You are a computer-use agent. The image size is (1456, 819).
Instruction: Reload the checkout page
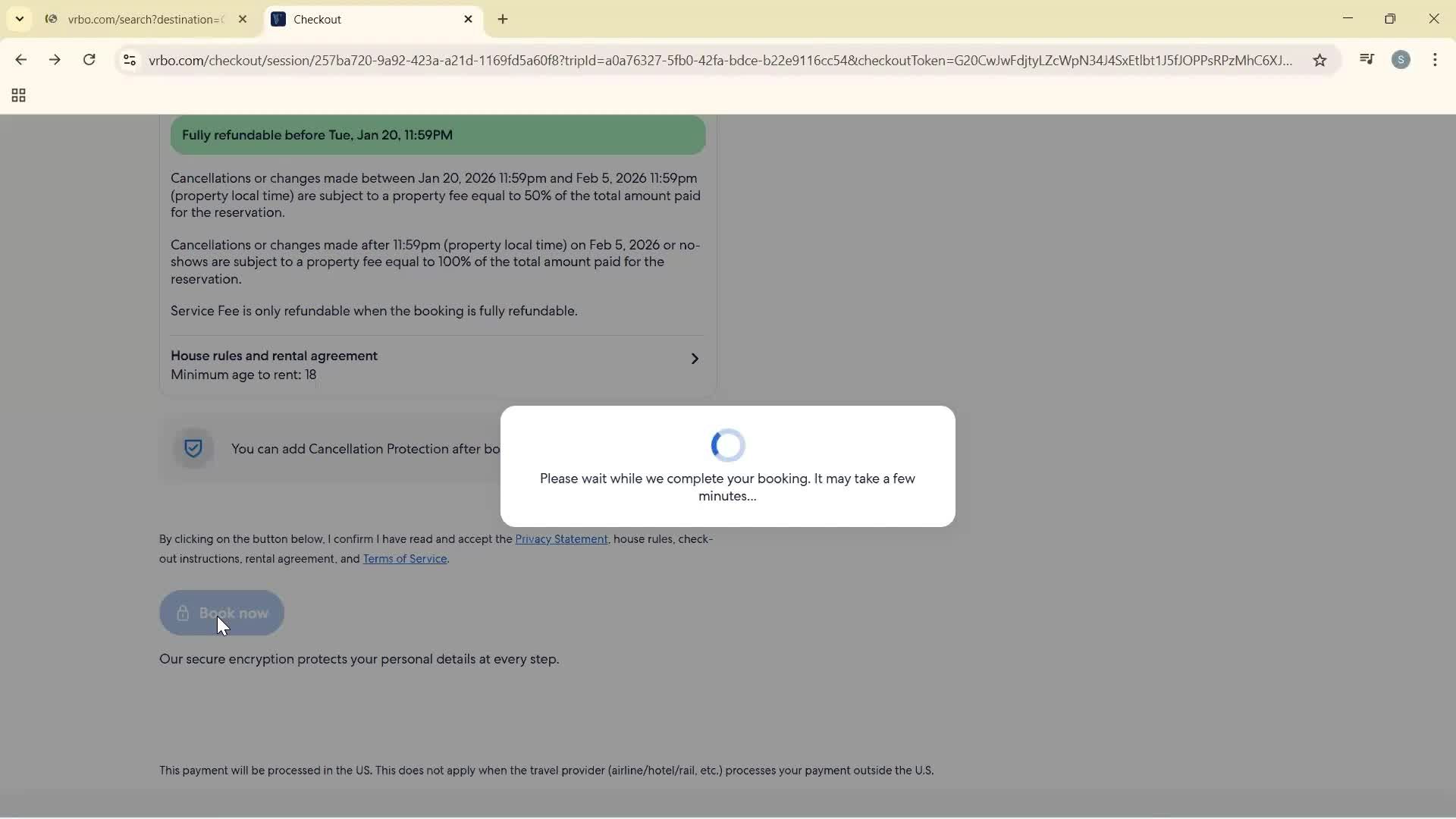(x=89, y=60)
